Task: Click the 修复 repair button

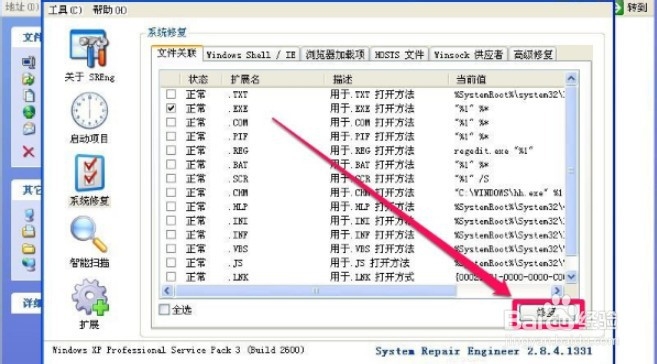Action: [x=547, y=313]
